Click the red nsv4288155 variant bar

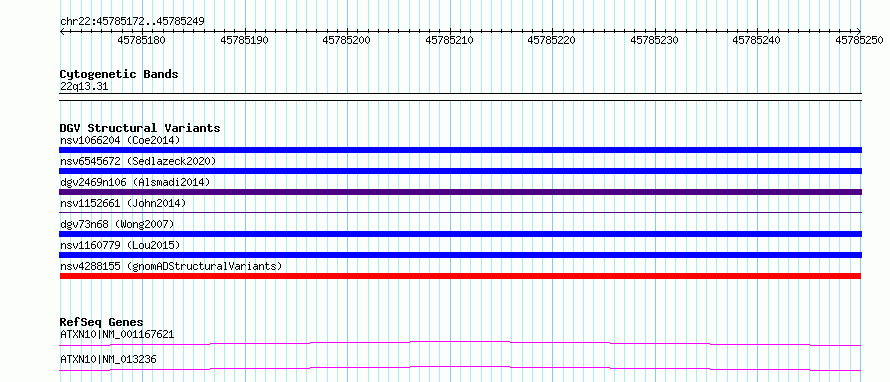460,276
